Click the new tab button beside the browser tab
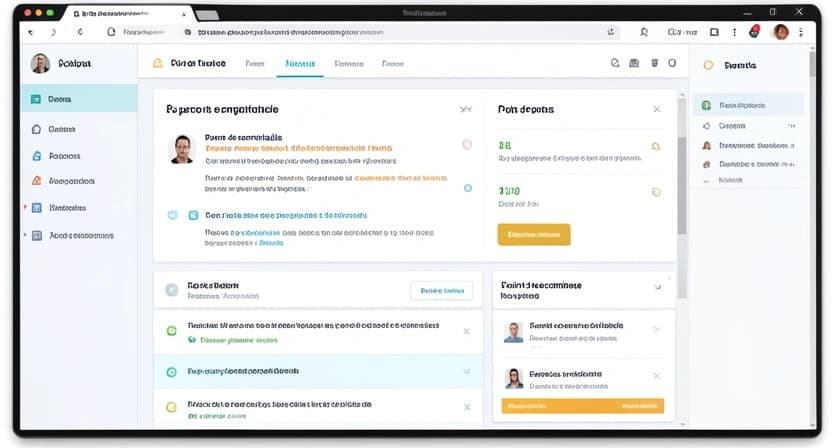Viewport: 832px width, 448px height. click(x=207, y=15)
